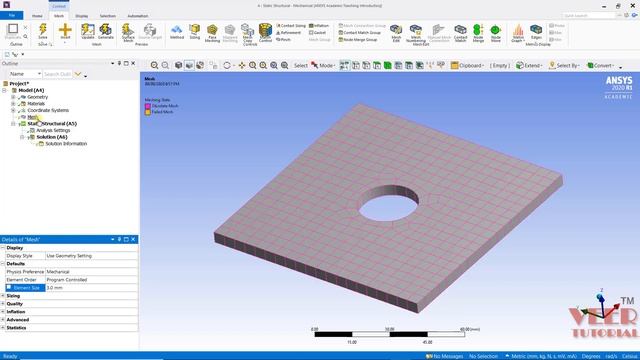
Task: Switch to the Home ribbon tab
Action: (37, 16)
